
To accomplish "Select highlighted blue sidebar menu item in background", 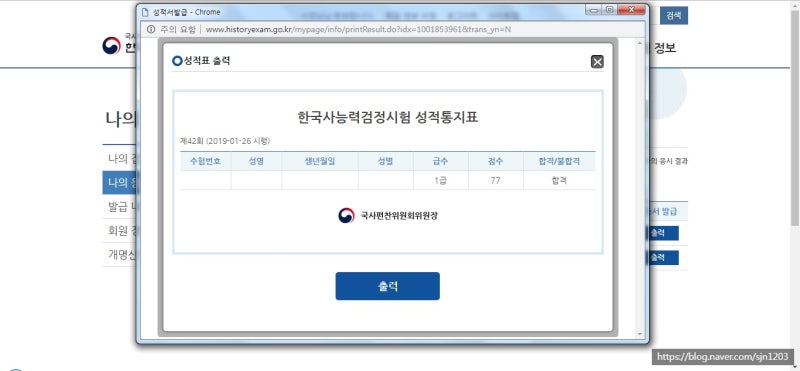I will pyautogui.click(x=119, y=183).
